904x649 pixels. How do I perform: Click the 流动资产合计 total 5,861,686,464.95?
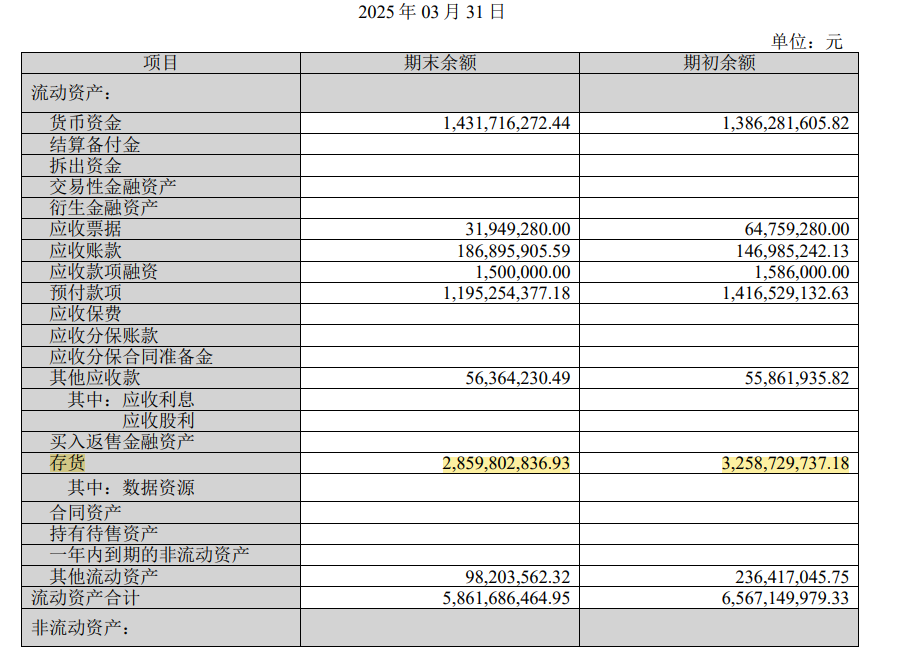(506, 598)
